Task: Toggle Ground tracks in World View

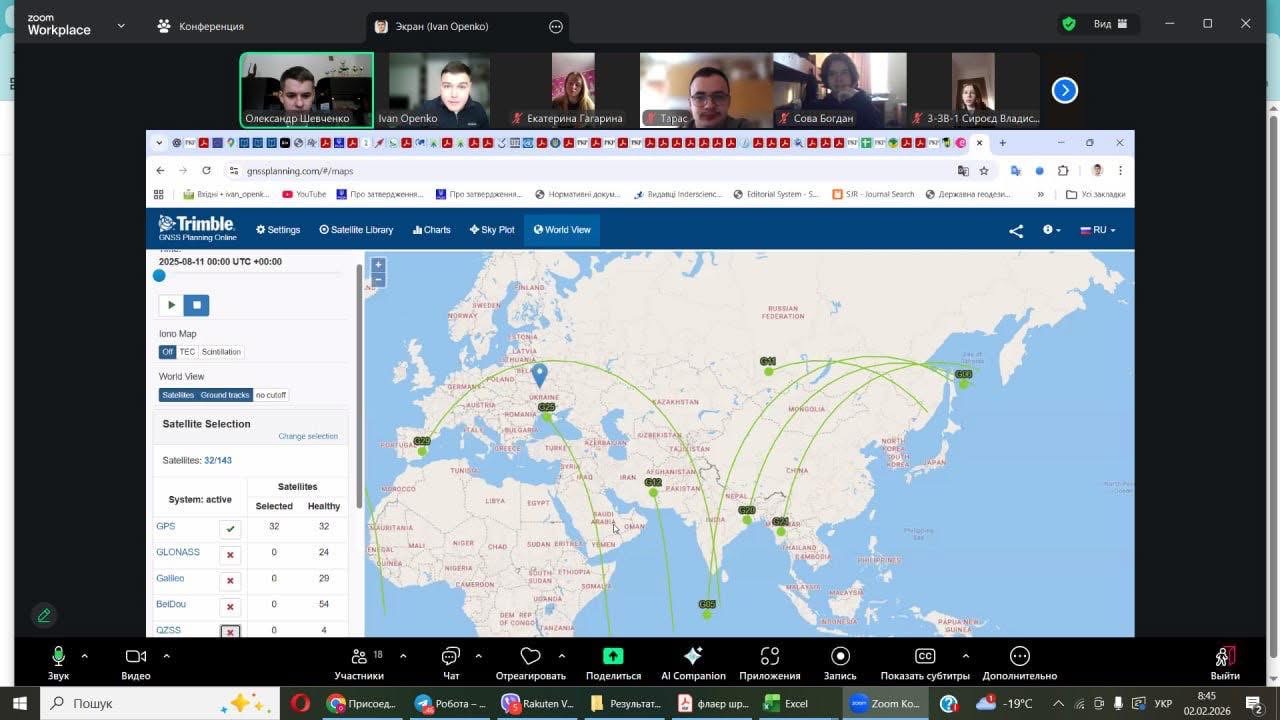Action: [225, 395]
